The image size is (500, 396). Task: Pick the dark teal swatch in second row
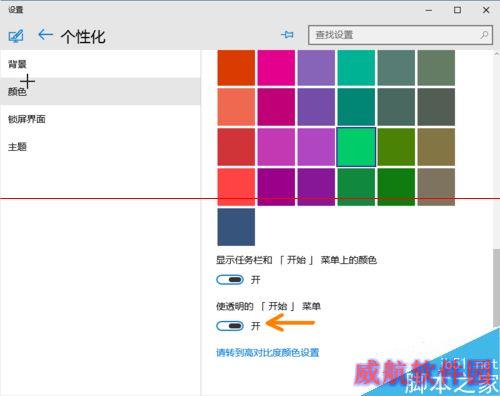(356, 107)
